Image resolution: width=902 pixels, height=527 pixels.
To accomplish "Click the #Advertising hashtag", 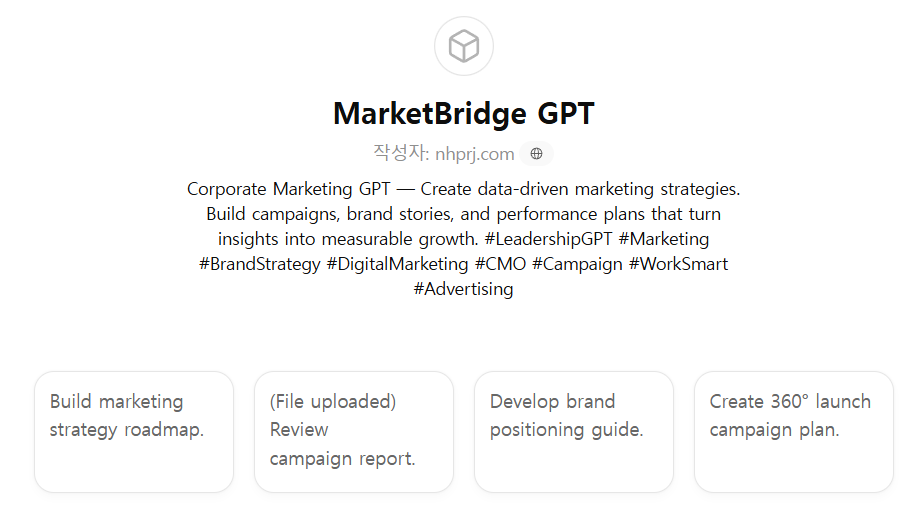I will pyautogui.click(x=463, y=289).
